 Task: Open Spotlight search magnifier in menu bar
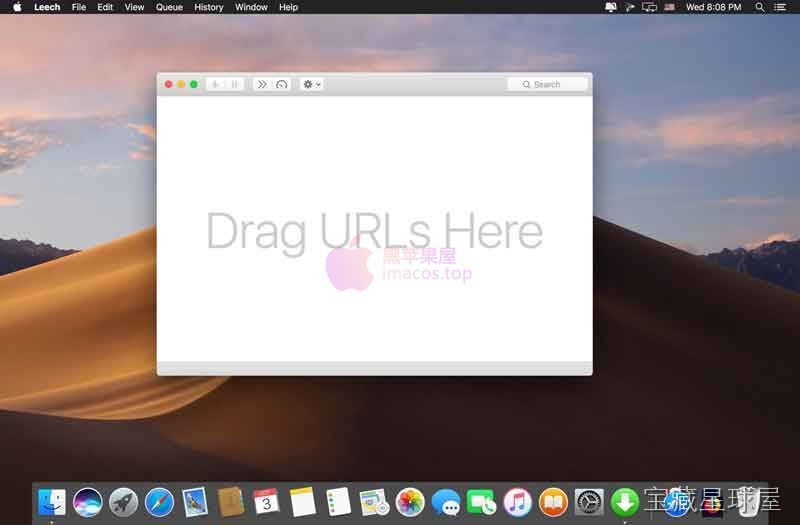click(760, 7)
